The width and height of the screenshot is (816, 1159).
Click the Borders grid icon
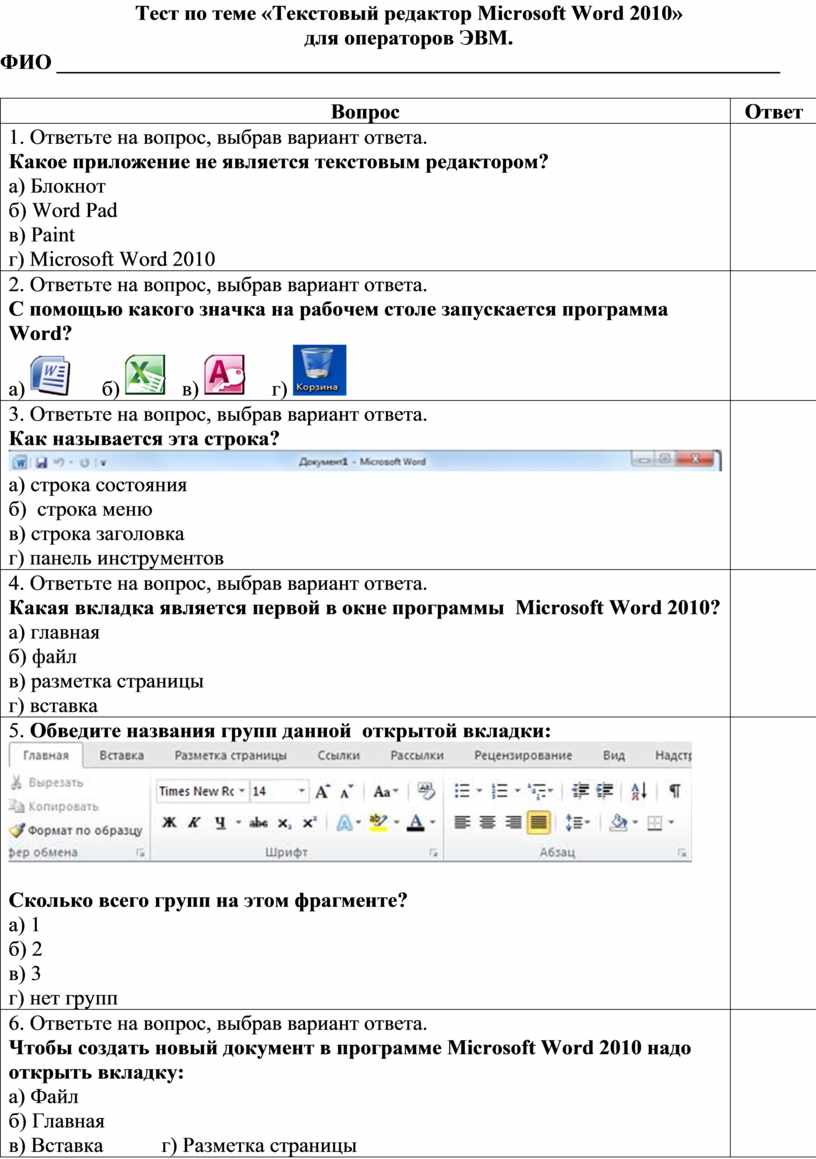point(655,823)
